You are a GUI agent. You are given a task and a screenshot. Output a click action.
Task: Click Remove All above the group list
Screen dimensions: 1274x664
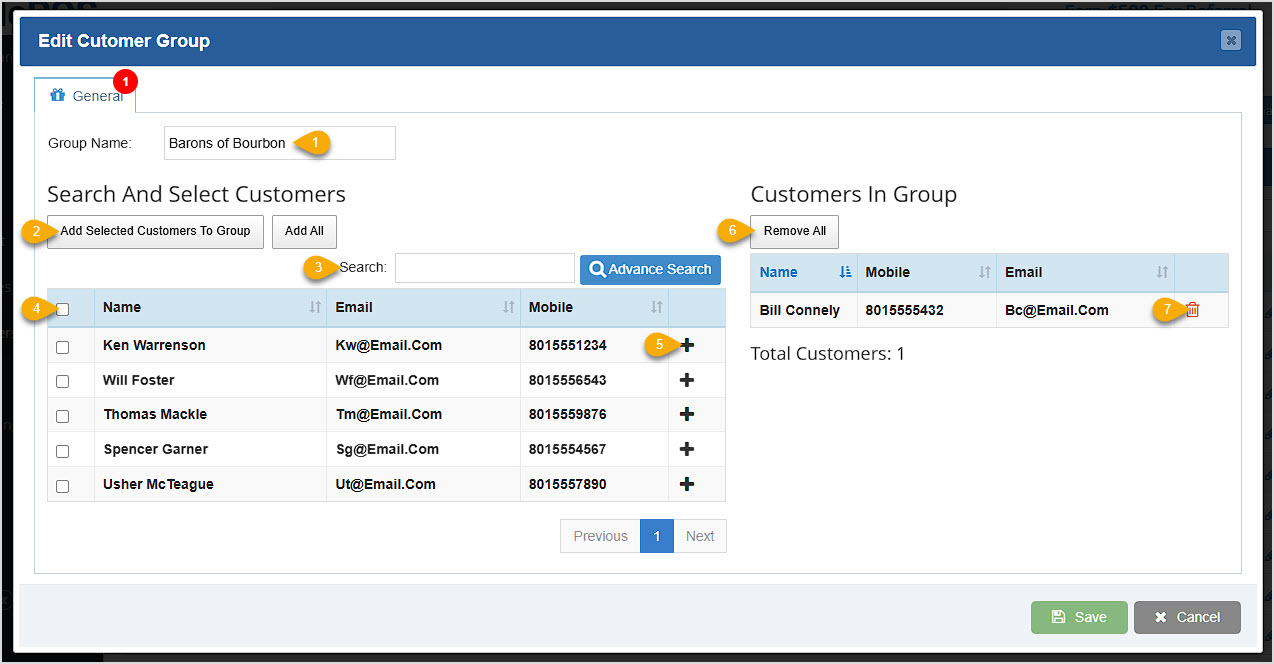[794, 231]
